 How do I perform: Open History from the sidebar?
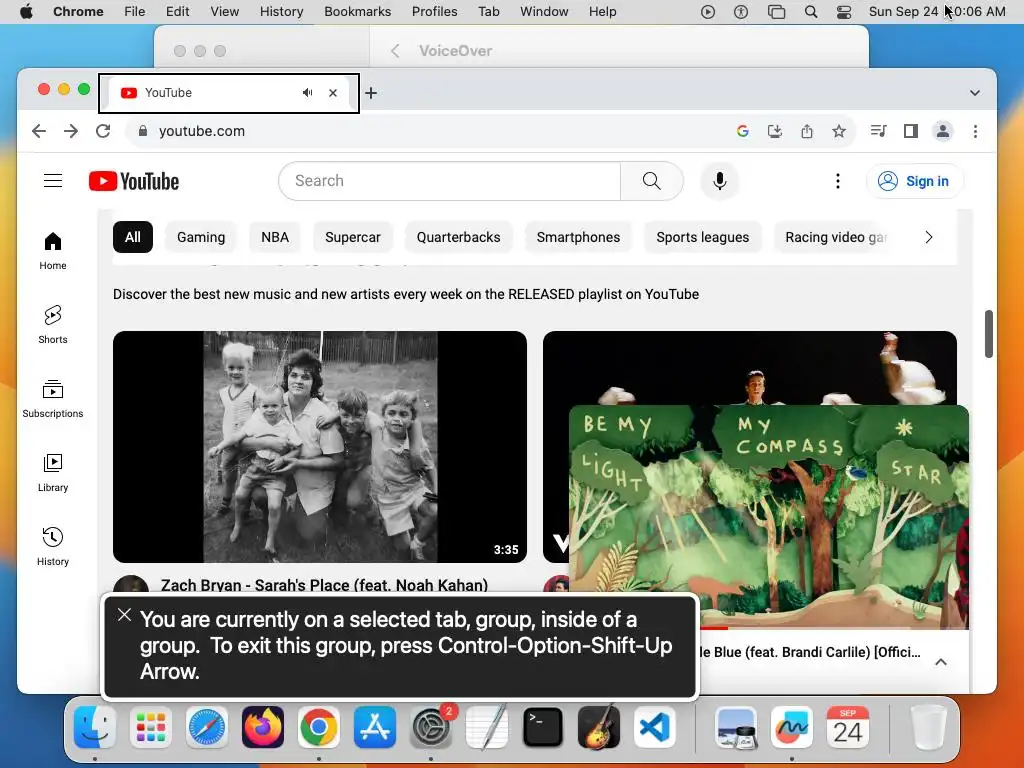click(53, 547)
